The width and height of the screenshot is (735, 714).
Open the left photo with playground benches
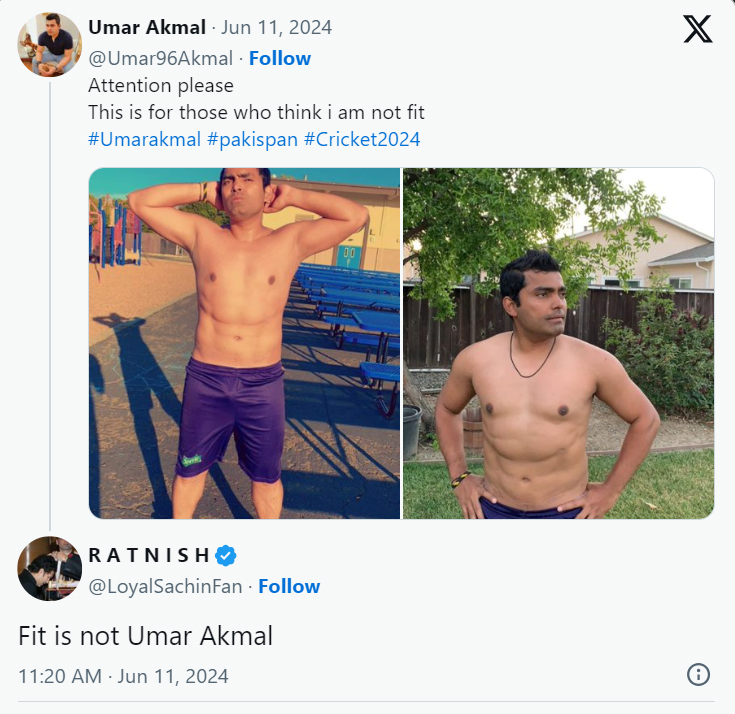pos(244,343)
